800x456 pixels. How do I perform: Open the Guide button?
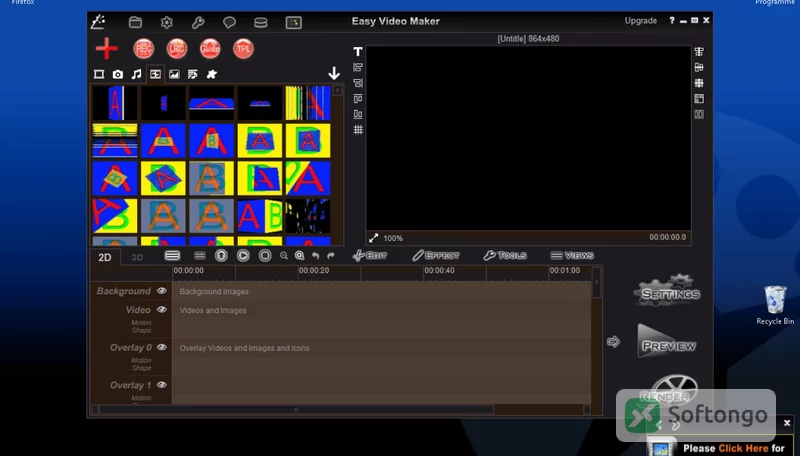pos(210,48)
